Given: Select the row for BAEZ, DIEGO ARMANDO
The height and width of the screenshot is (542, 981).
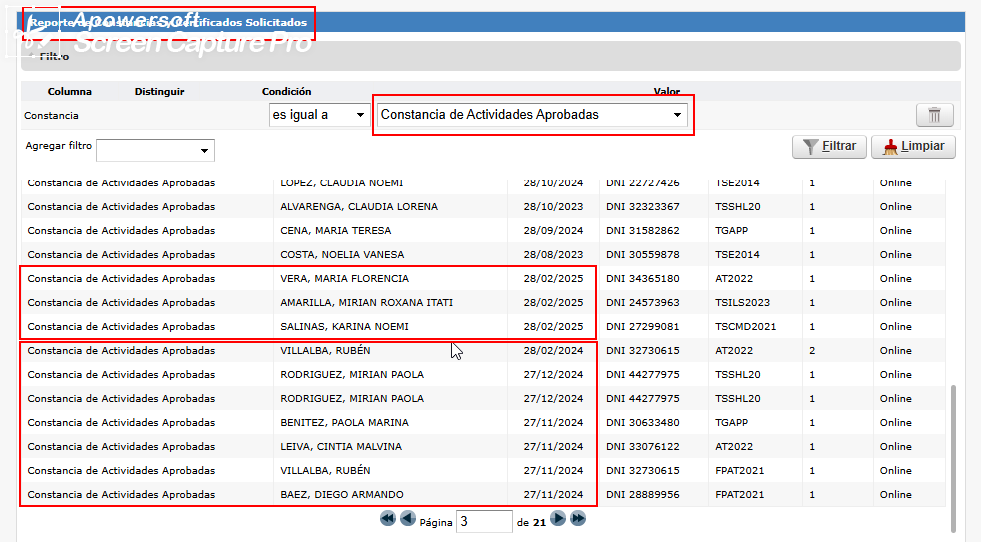Looking at the screenshot, I should click(341, 495).
